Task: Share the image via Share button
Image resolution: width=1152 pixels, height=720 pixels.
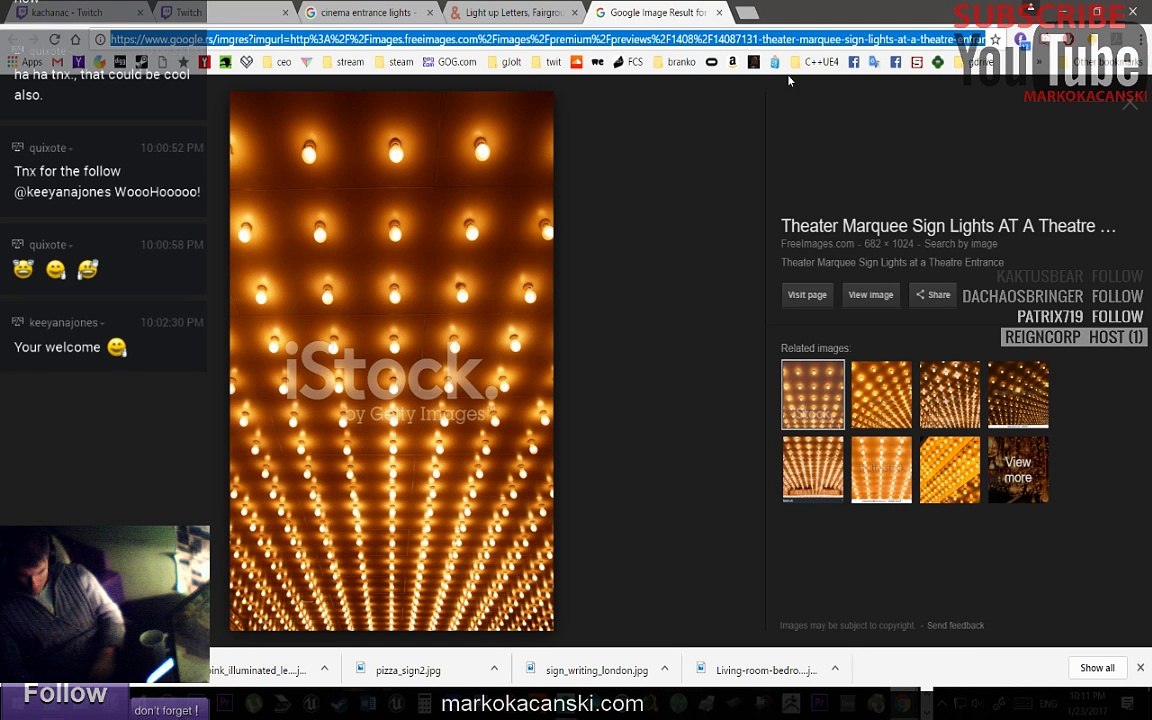Action: 932,295
